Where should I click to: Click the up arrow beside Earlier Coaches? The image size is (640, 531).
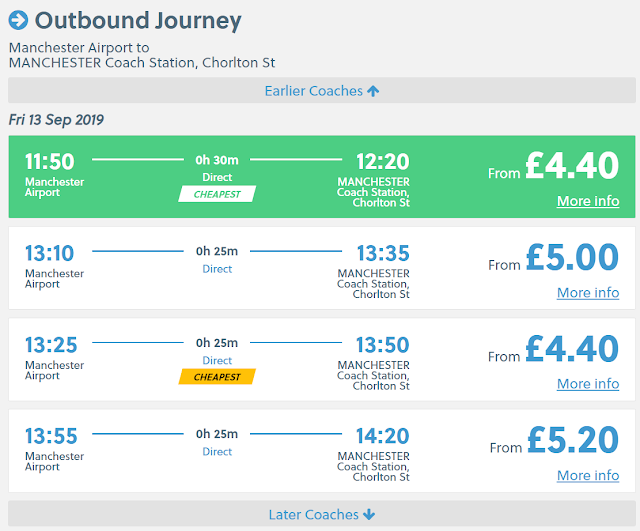pos(373,91)
